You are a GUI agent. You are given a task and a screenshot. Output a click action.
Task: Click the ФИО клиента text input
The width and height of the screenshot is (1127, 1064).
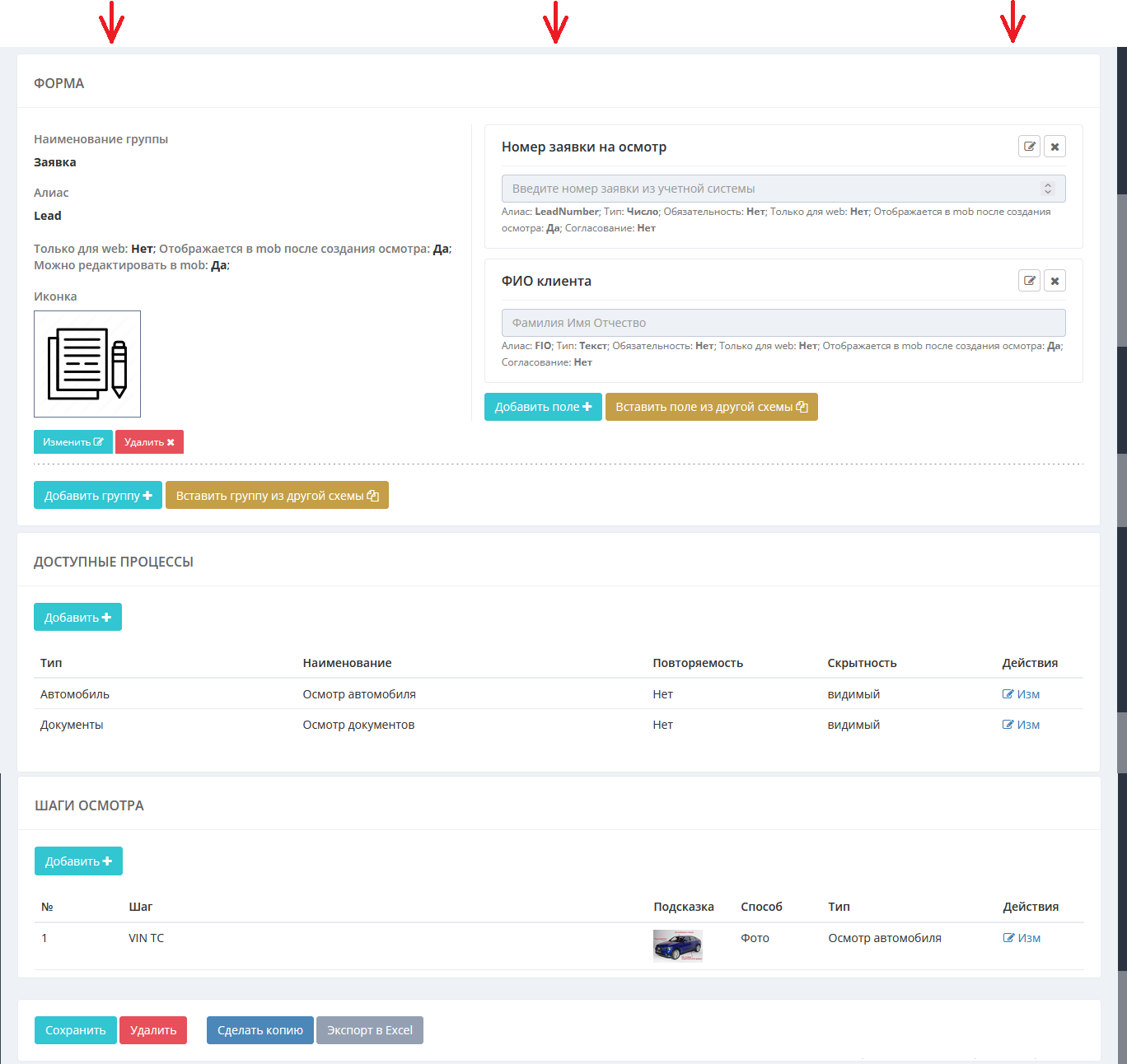(x=783, y=323)
